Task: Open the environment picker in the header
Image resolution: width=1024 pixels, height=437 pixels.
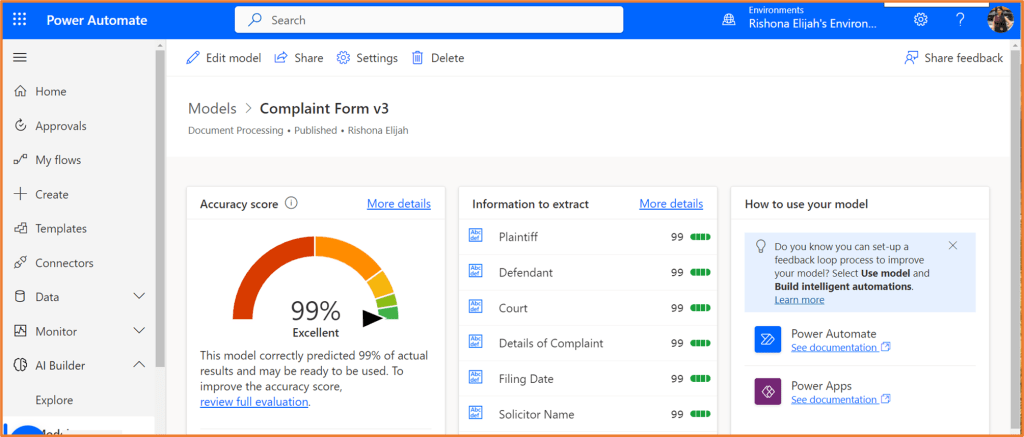Action: 800,20
